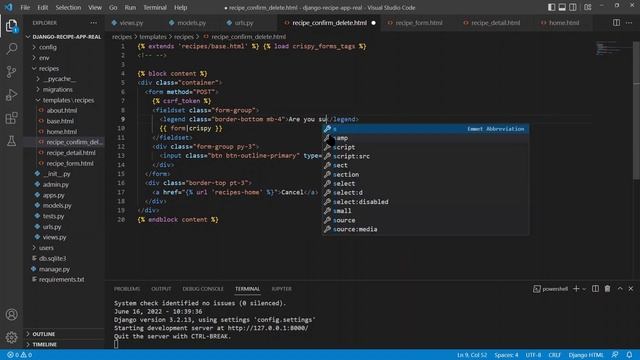Click Django HTML language mode
The image size is (640, 360).
586,355
